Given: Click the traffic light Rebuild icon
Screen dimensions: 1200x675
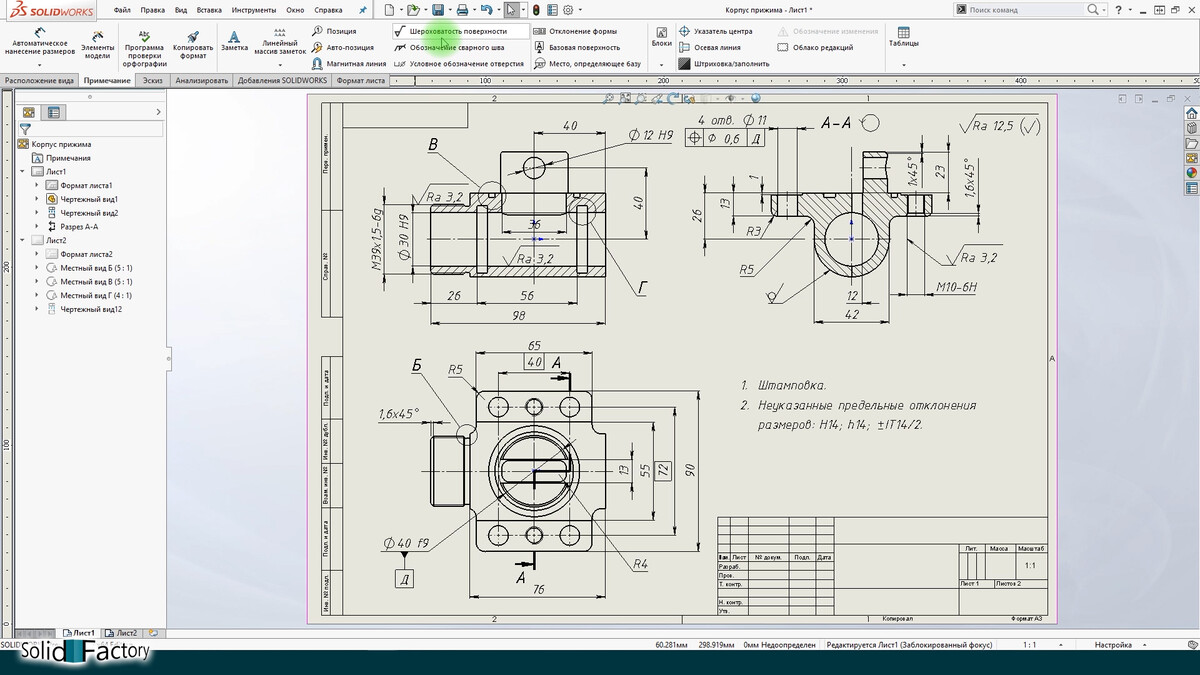Looking at the screenshot, I should click(x=535, y=9).
